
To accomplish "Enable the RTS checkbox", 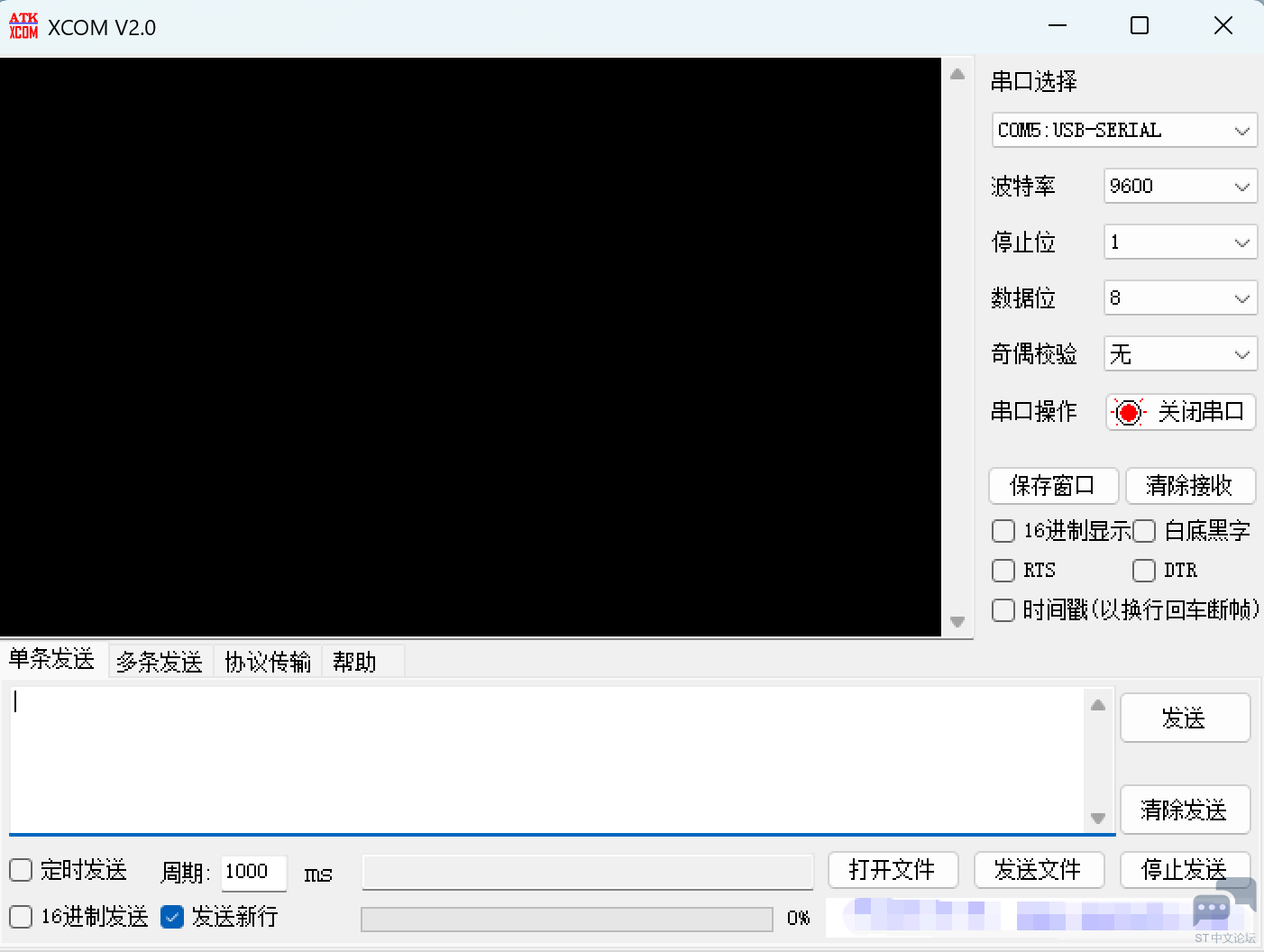I will pos(1003,571).
